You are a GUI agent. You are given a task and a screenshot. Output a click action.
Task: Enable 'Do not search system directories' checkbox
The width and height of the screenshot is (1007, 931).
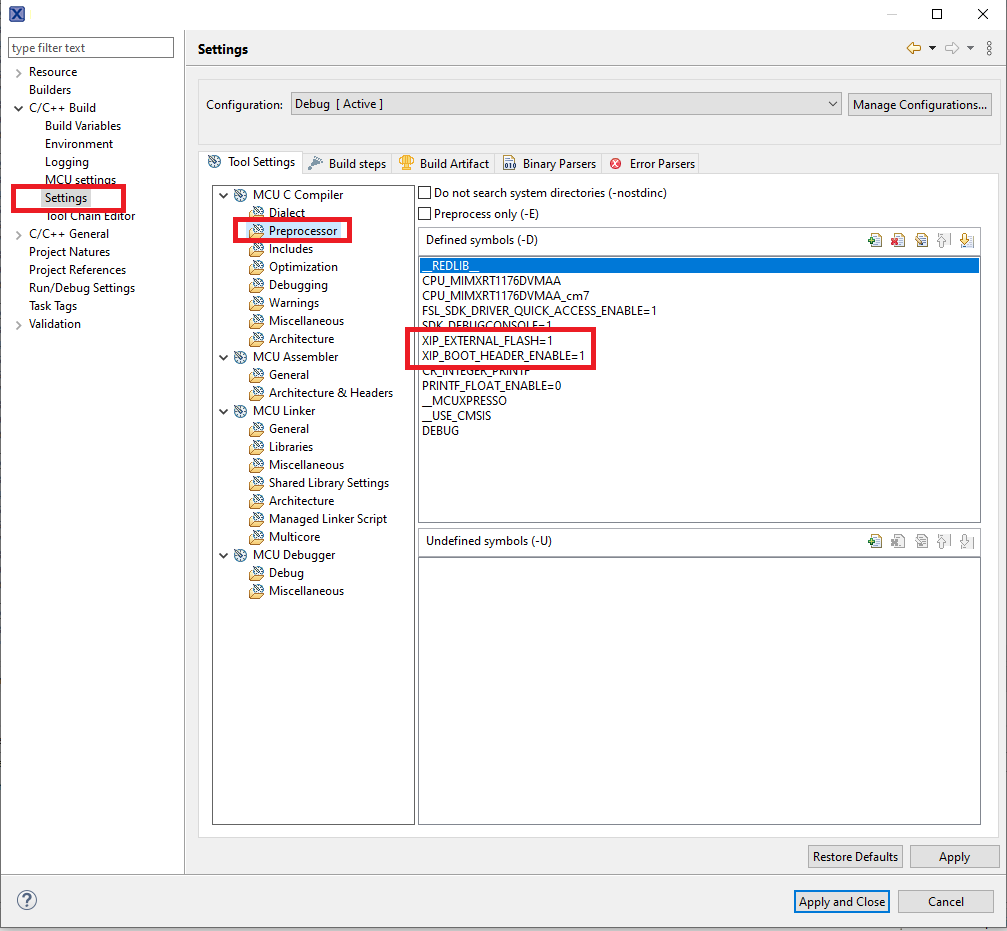[x=425, y=192]
